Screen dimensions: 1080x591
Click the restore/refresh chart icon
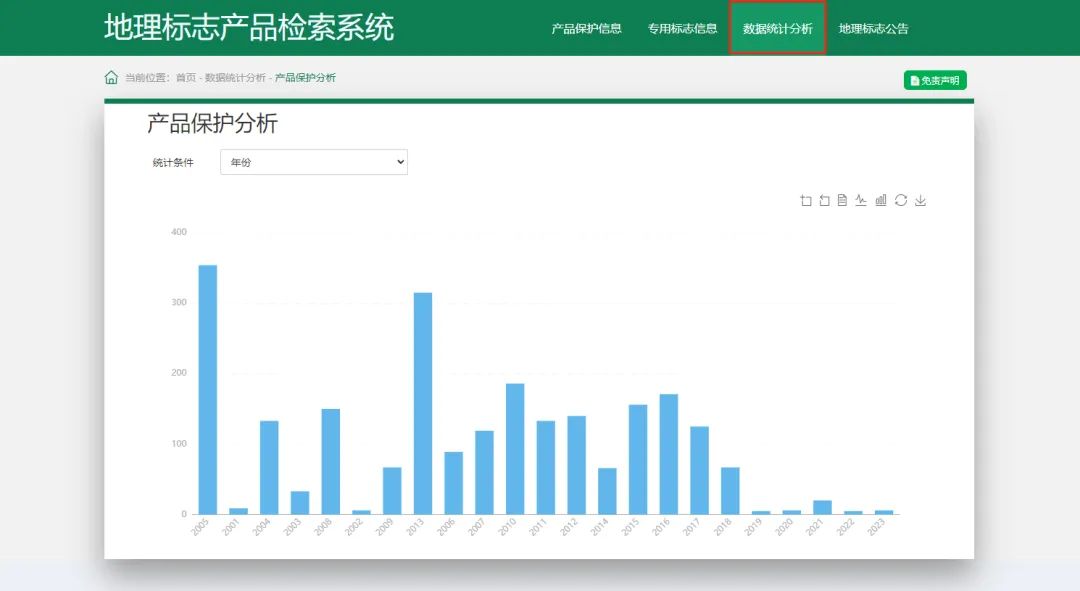(901, 200)
